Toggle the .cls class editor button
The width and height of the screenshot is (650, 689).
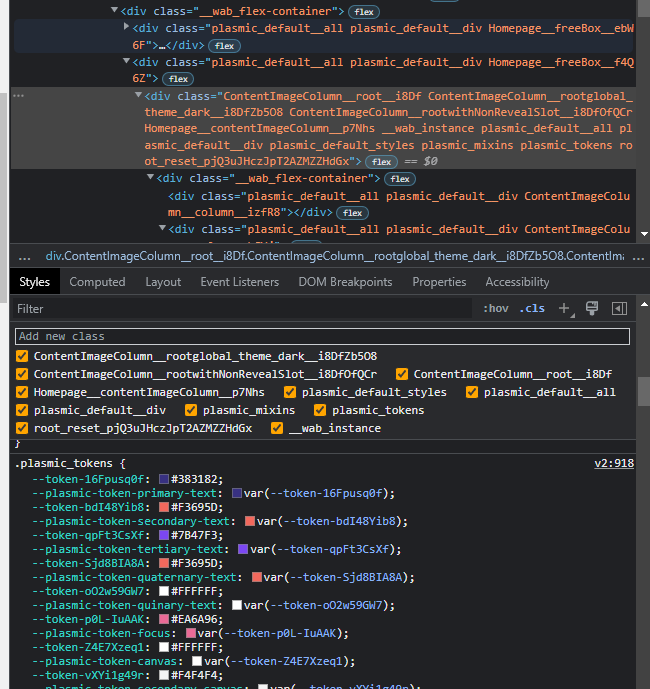[x=532, y=309]
